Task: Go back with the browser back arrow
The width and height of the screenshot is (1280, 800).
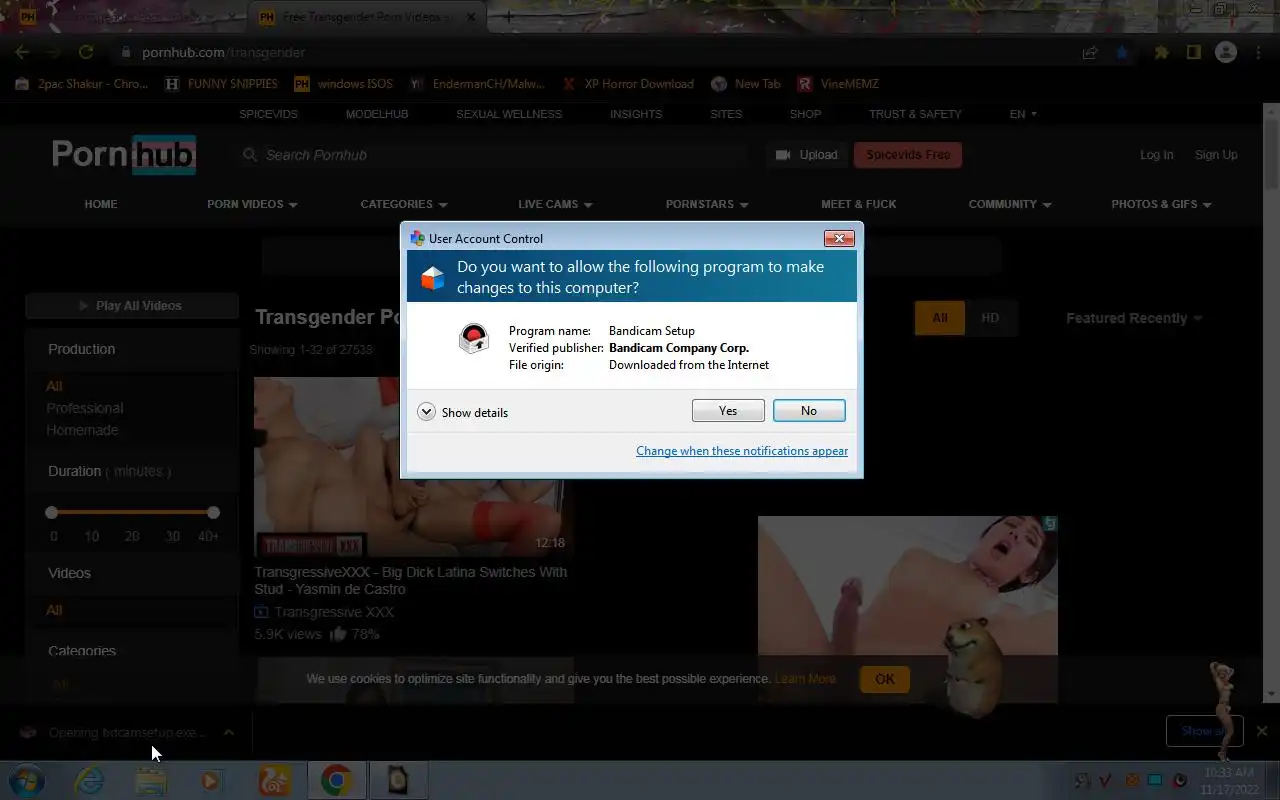Action: click(22, 52)
